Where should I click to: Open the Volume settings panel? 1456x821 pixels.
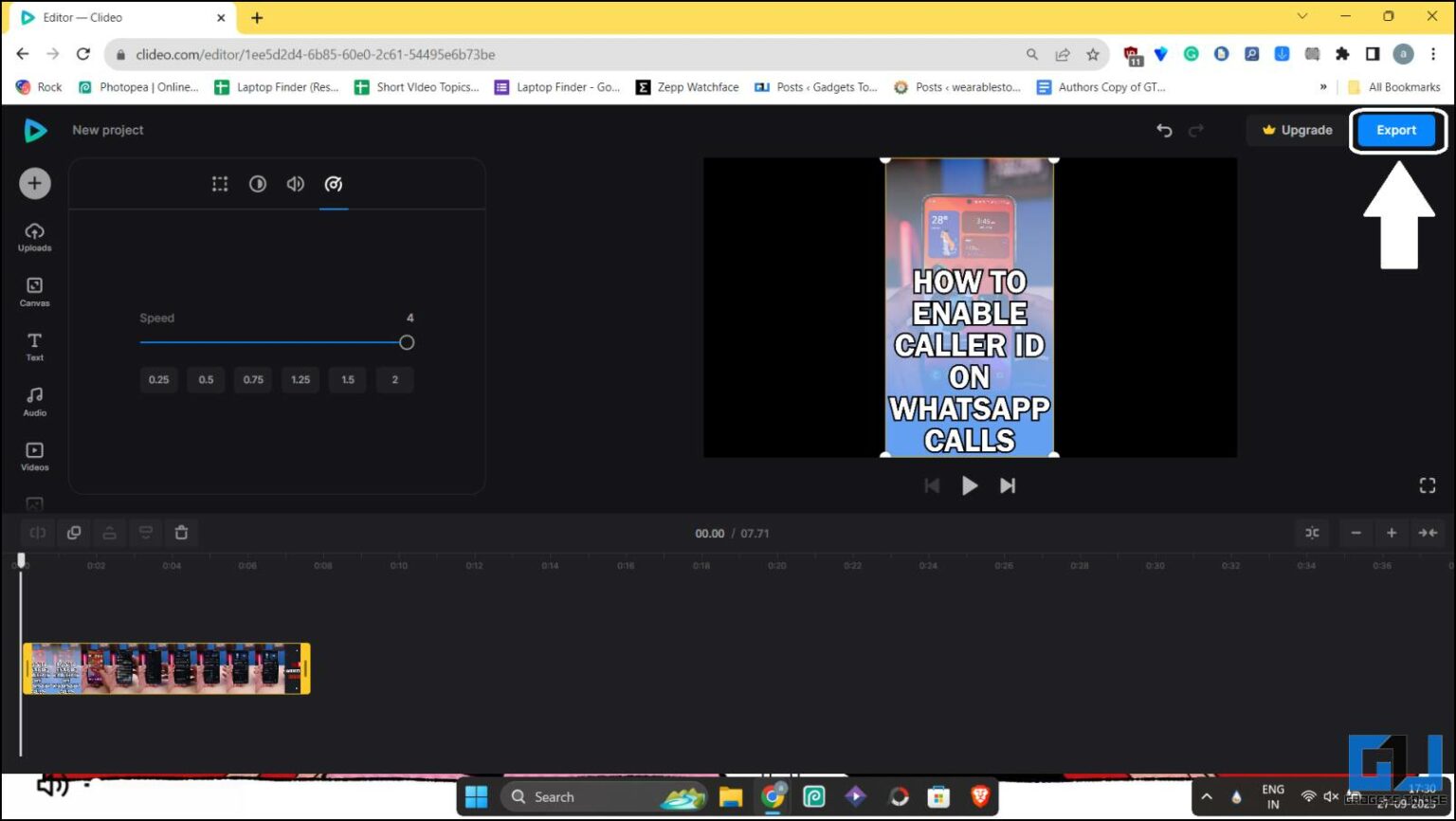point(295,184)
